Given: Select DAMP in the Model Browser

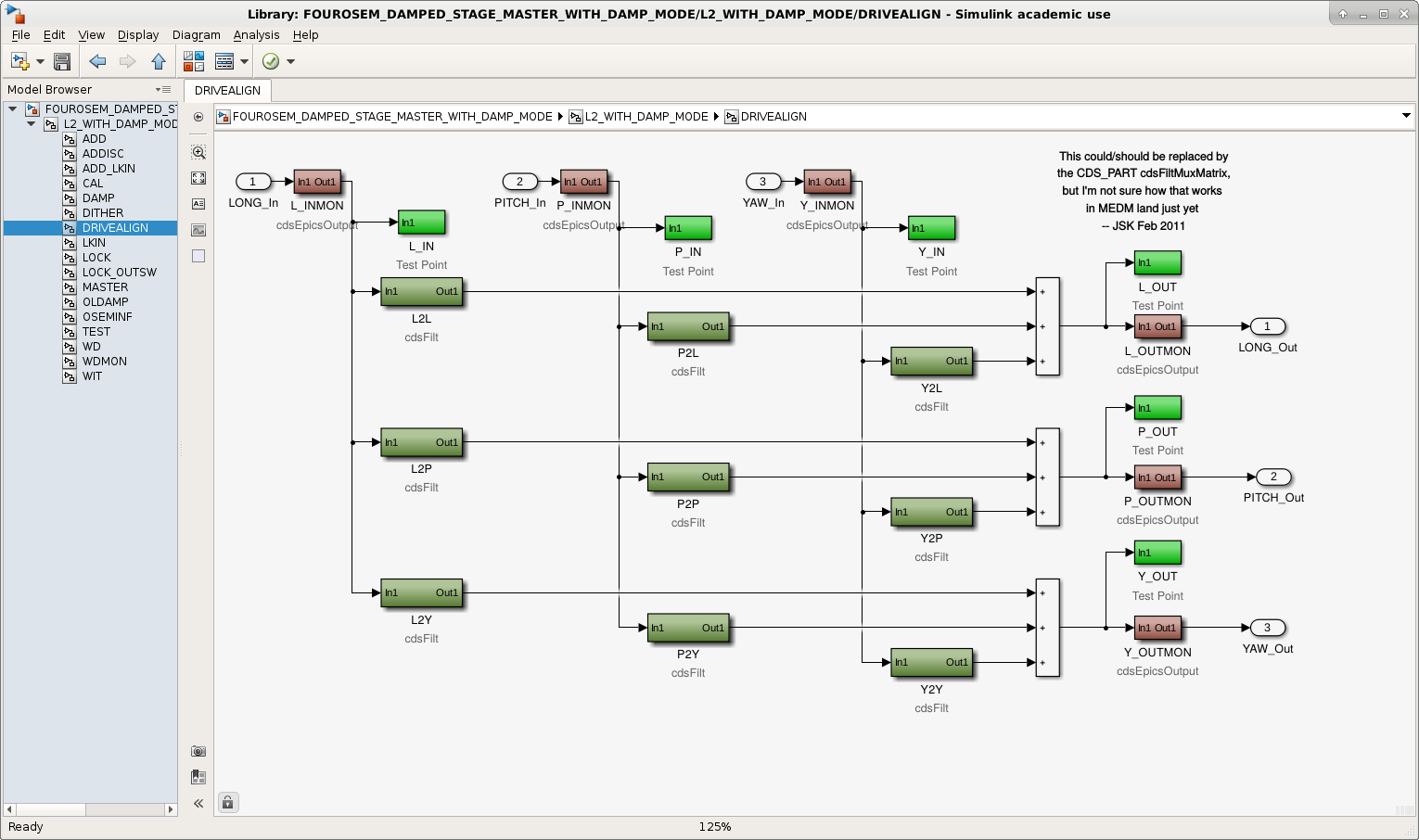Looking at the screenshot, I should tap(98, 198).
